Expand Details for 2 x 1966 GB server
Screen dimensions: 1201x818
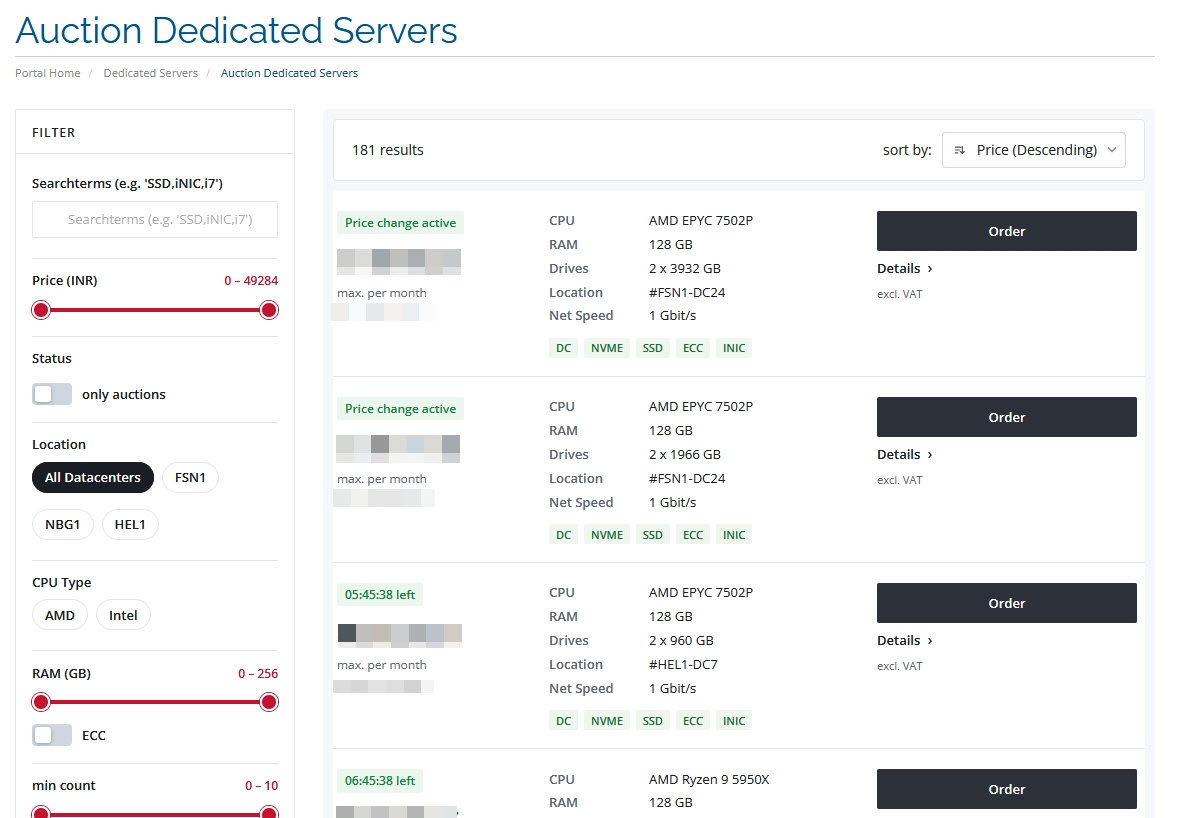(904, 454)
